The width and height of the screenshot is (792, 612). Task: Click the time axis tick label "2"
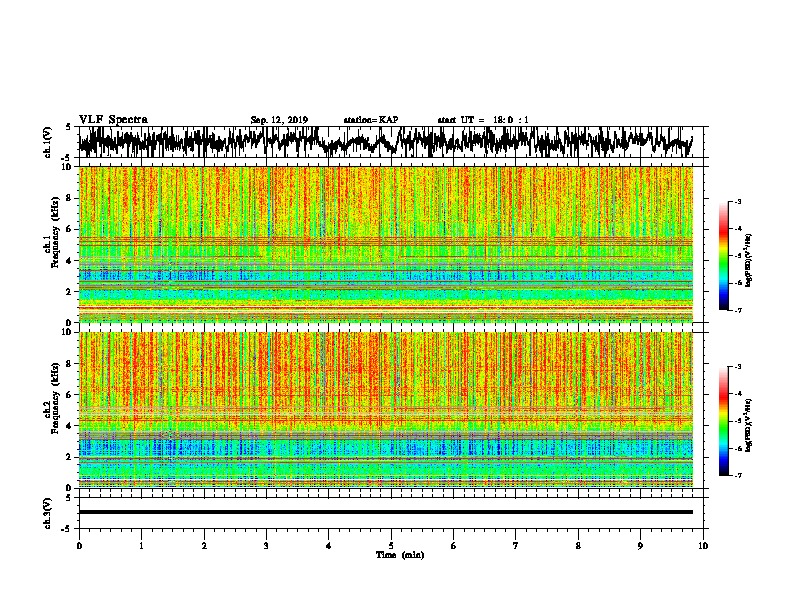point(204,546)
